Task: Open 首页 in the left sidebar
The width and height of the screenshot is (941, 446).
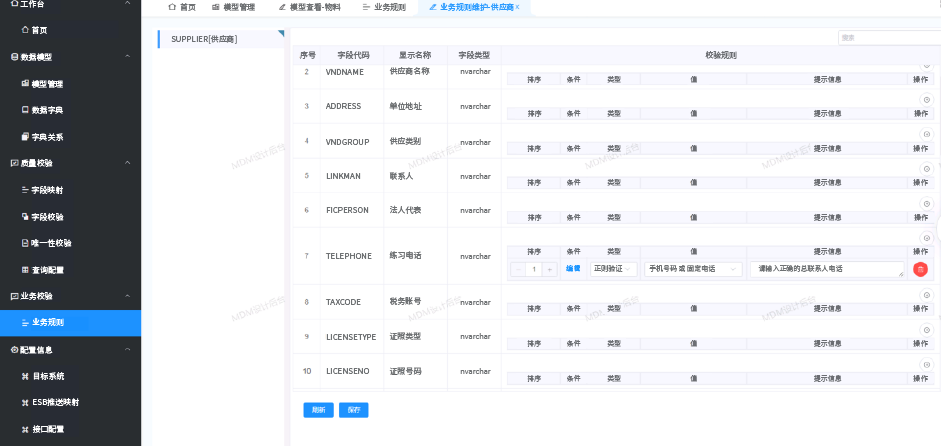Action: click(x=39, y=30)
